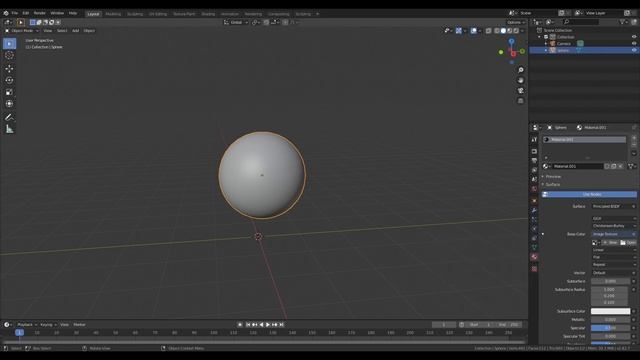
Task: Click the Play animation button
Action: tap(268, 324)
